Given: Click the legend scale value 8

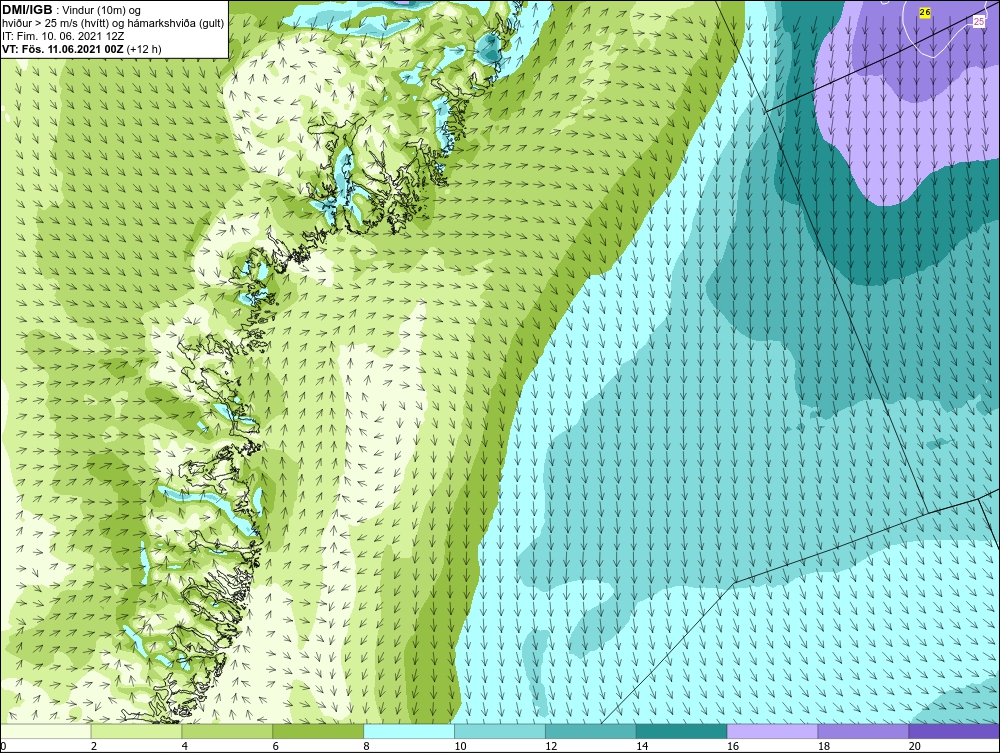Looking at the screenshot, I should 367,747.
